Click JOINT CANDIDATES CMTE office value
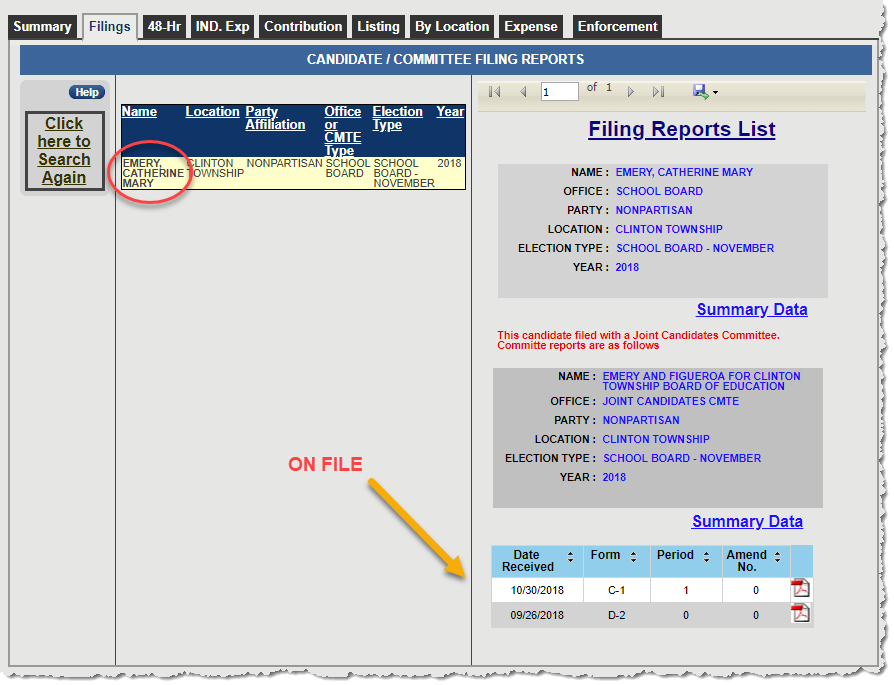 [670, 401]
